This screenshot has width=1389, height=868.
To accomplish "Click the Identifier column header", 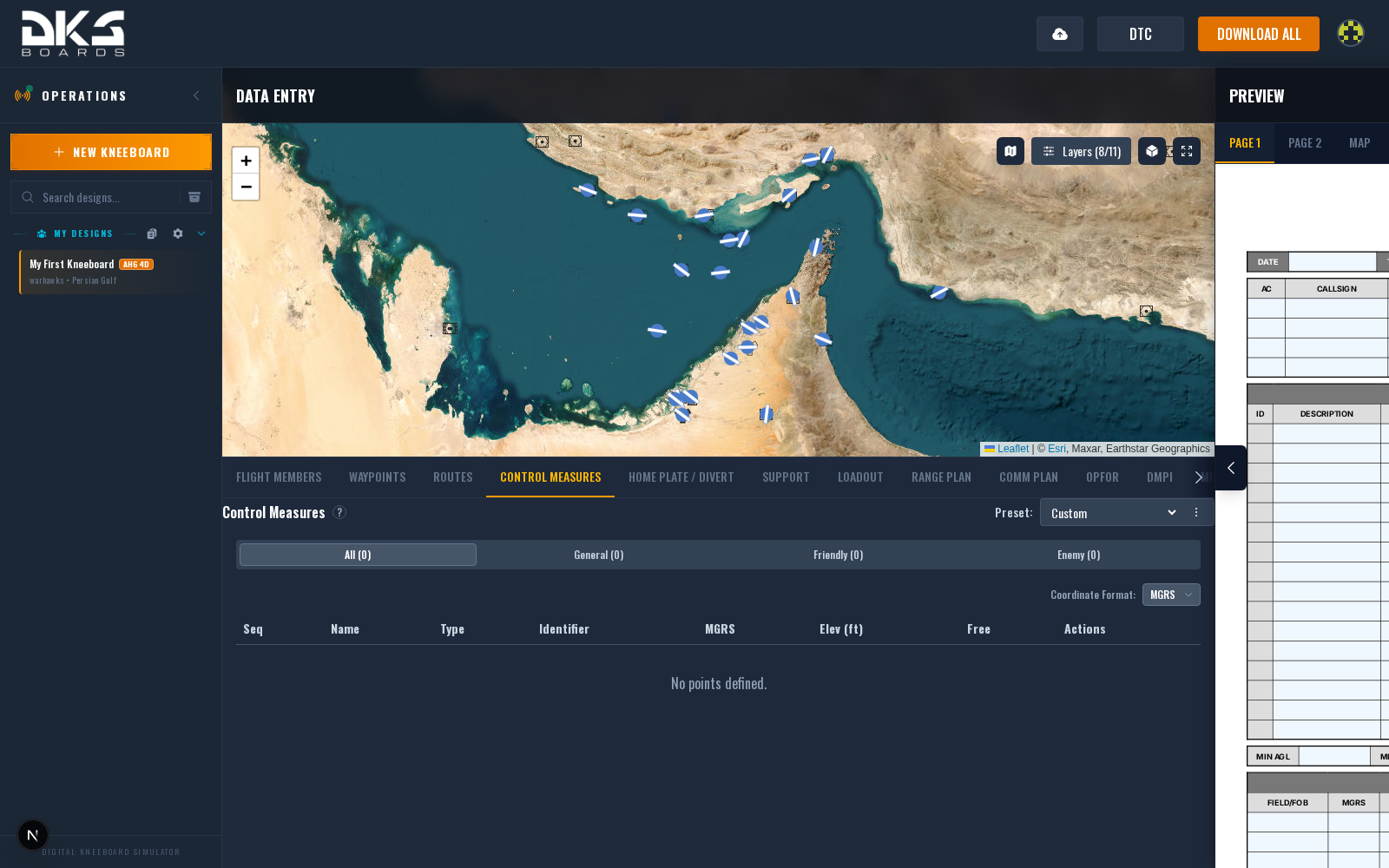I will (x=564, y=629).
